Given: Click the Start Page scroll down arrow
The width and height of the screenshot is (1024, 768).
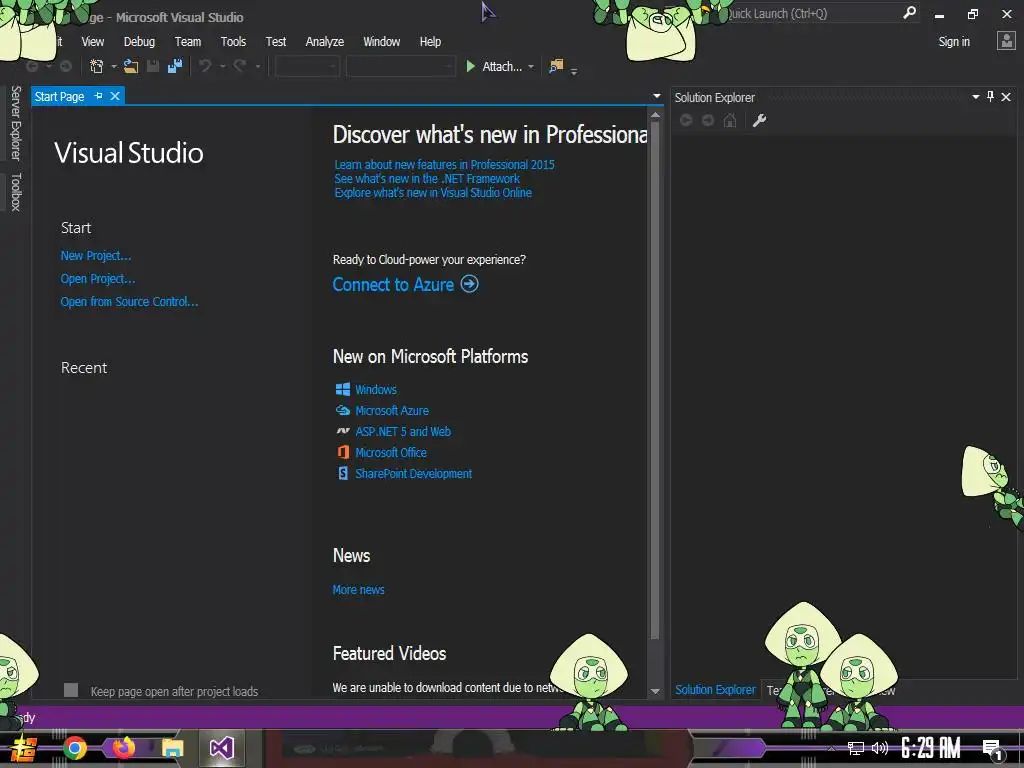Looking at the screenshot, I should coord(655,691).
